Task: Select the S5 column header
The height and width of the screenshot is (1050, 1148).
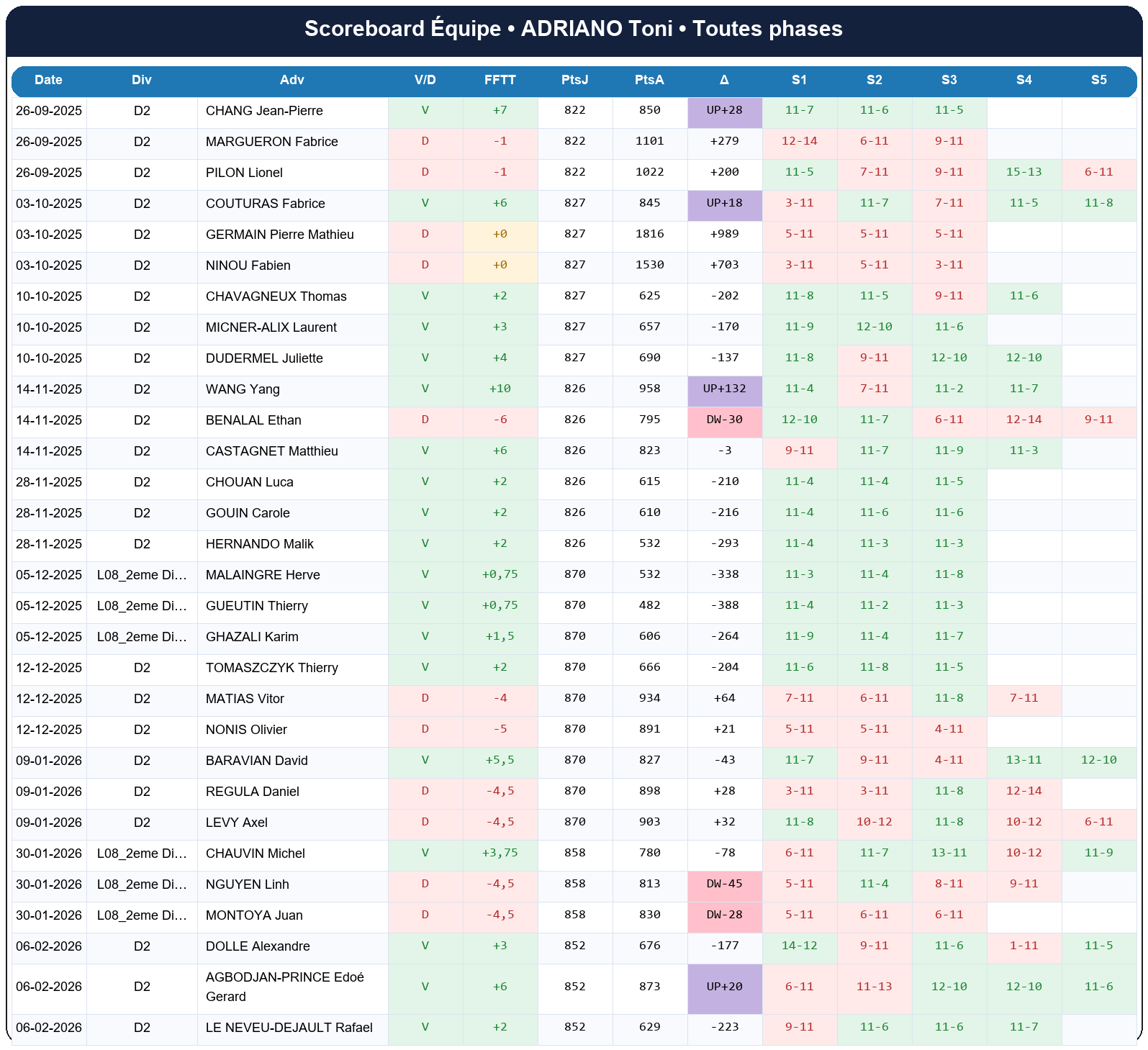Action: coord(1099,80)
